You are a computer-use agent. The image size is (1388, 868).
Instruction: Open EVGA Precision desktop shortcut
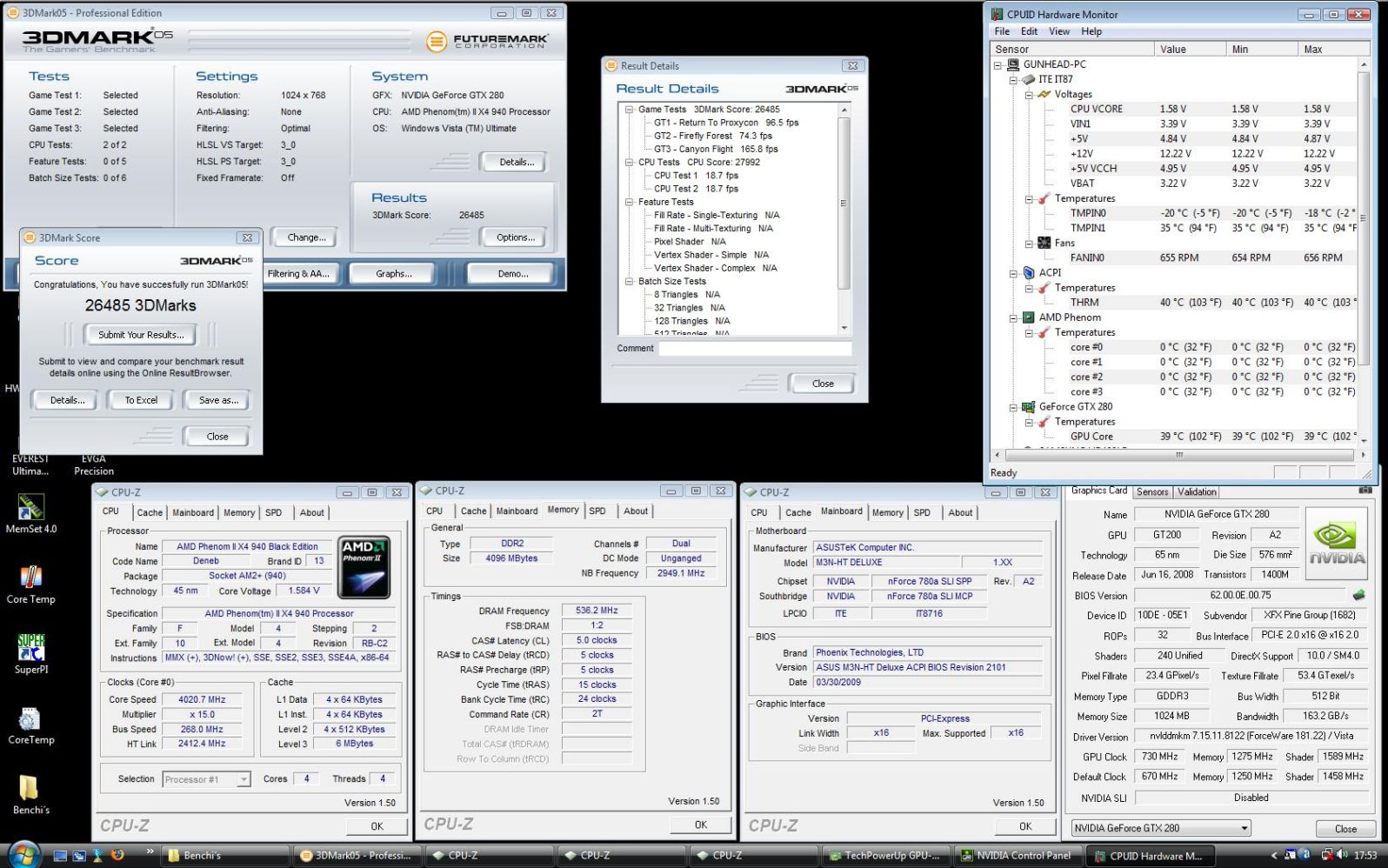pyautogui.click(x=93, y=464)
